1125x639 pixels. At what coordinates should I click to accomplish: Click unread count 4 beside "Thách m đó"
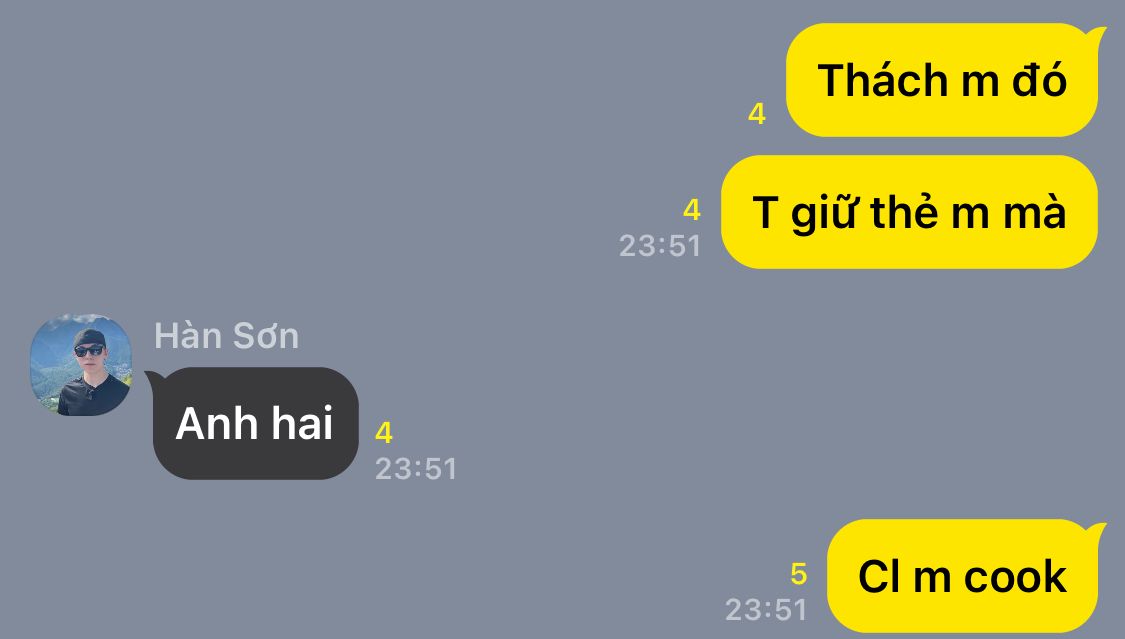pos(757,113)
